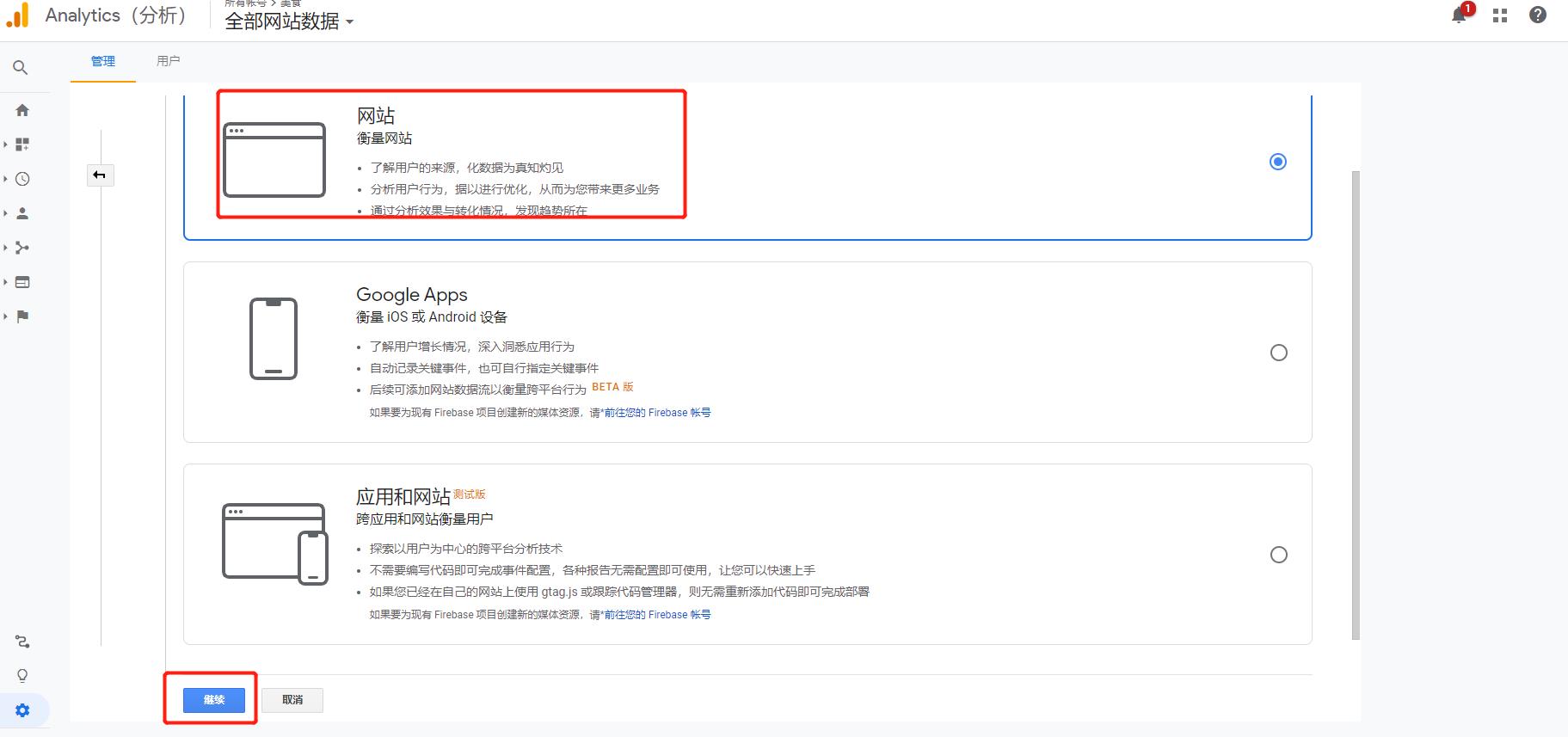This screenshot has height=737, width=1568.
Task: Click 探索以用户为中心的跨平台分析技术 bullet
Action: pyautogui.click(x=466, y=549)
